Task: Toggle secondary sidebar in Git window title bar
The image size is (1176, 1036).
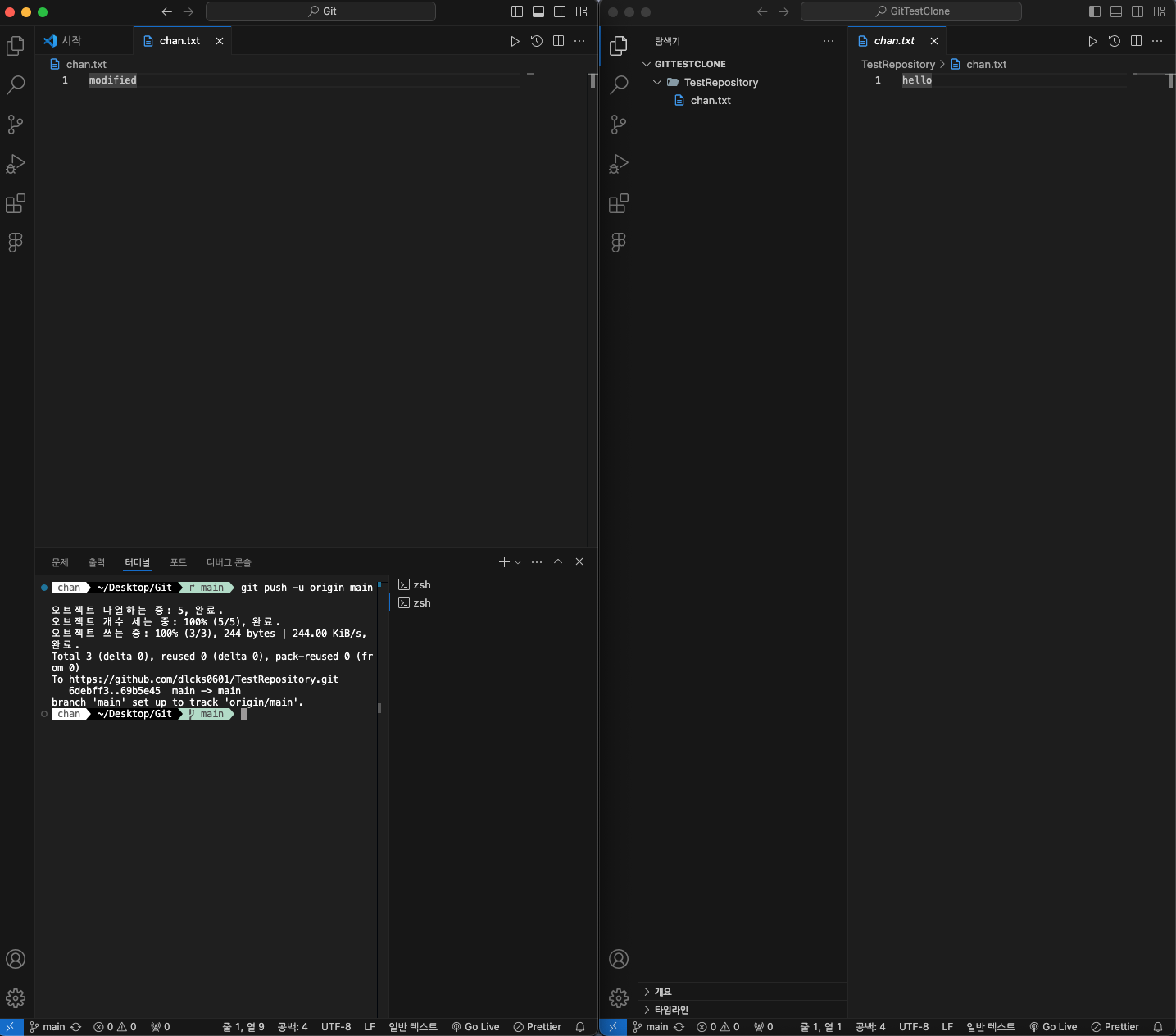Action: pyautogui.click(x=560, y=11)
